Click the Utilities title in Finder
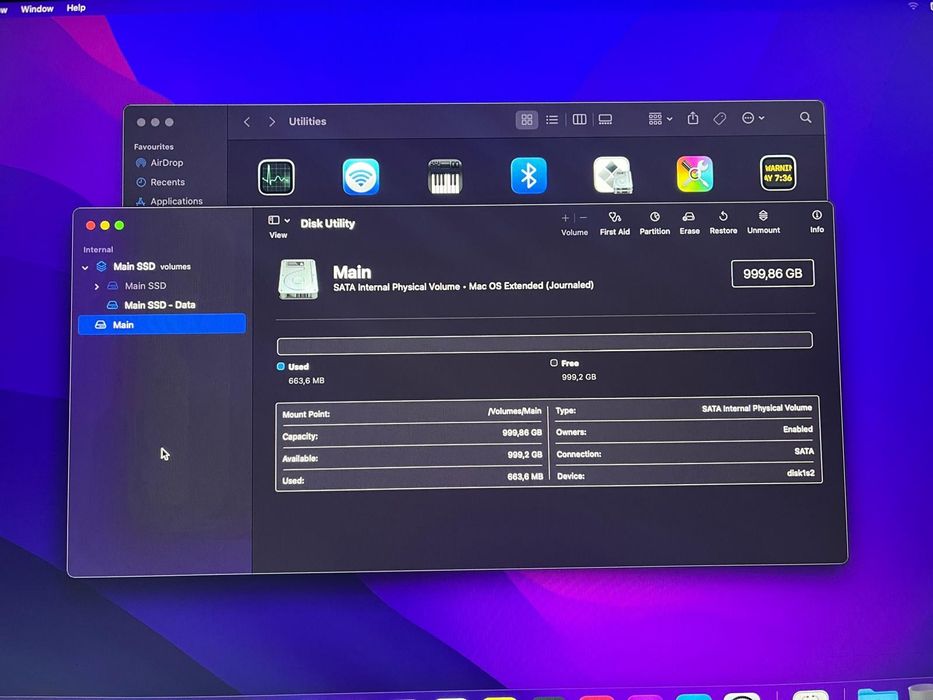This screenshot has width=933, height=700. 307,121
